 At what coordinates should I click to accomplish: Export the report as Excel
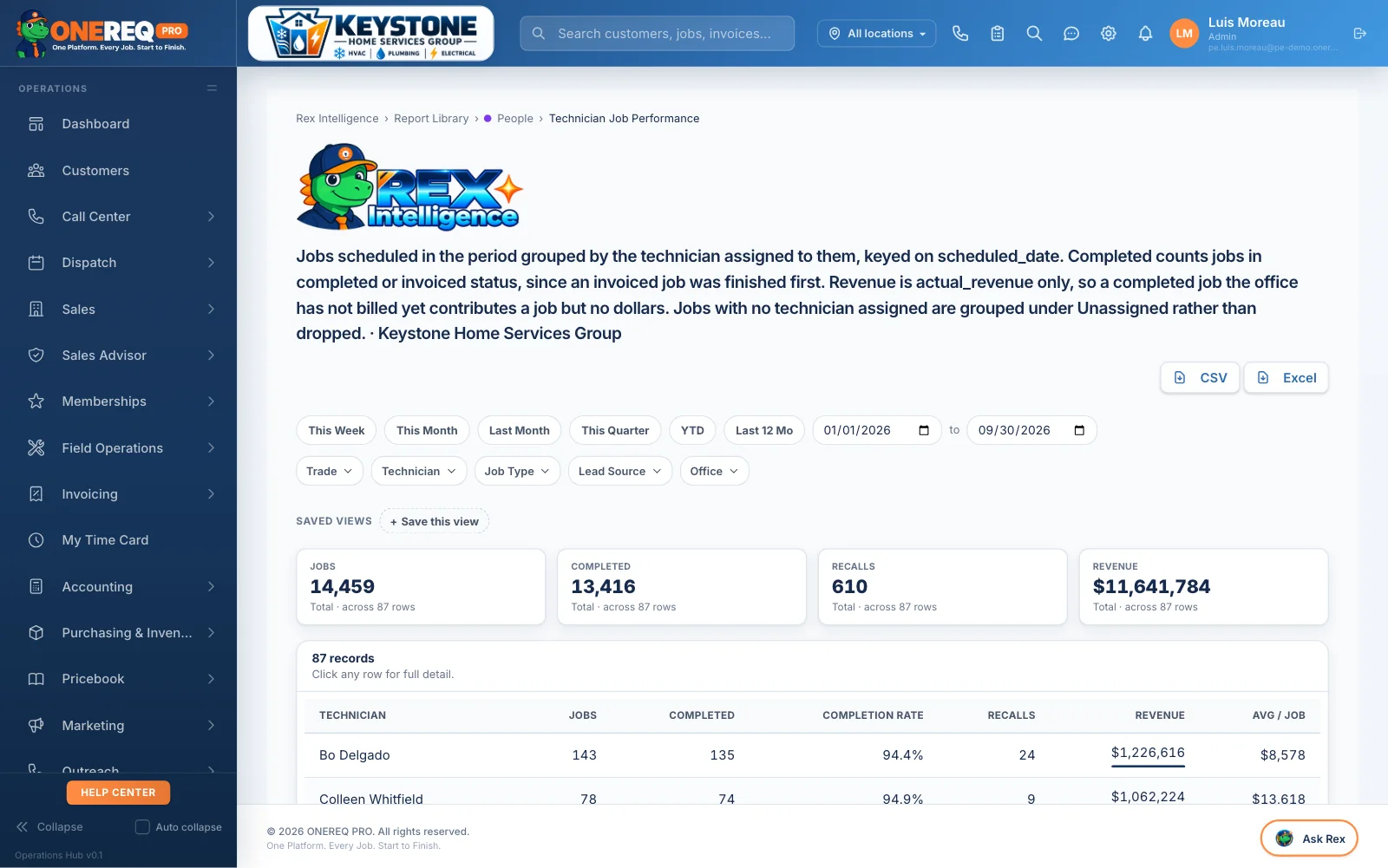[1286, 378]
